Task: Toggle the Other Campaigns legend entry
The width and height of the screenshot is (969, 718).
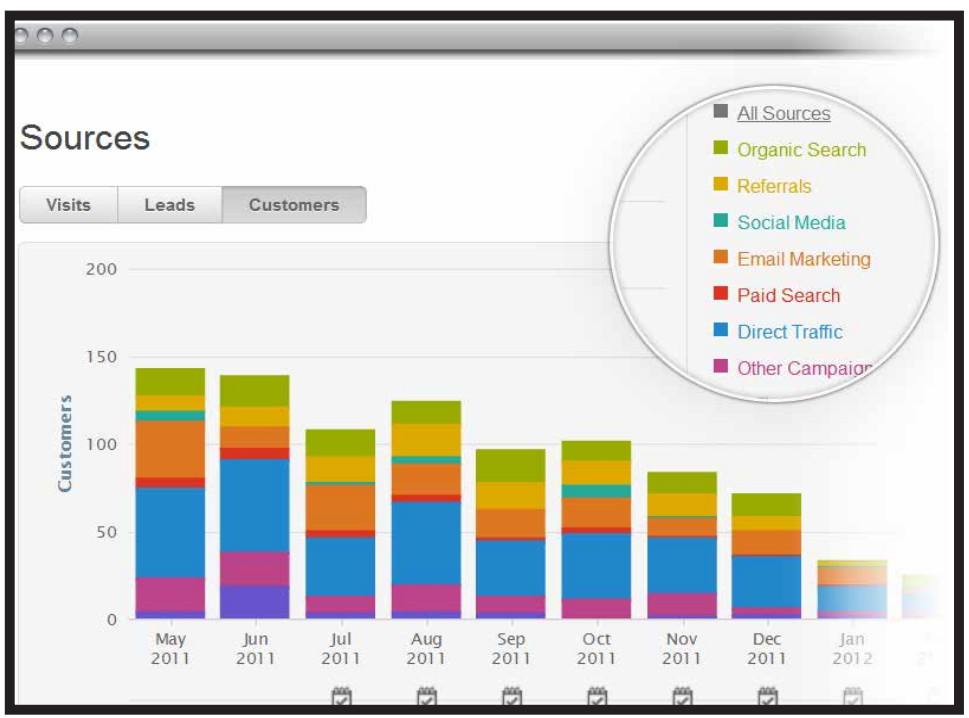Action: tap(805, 368)
